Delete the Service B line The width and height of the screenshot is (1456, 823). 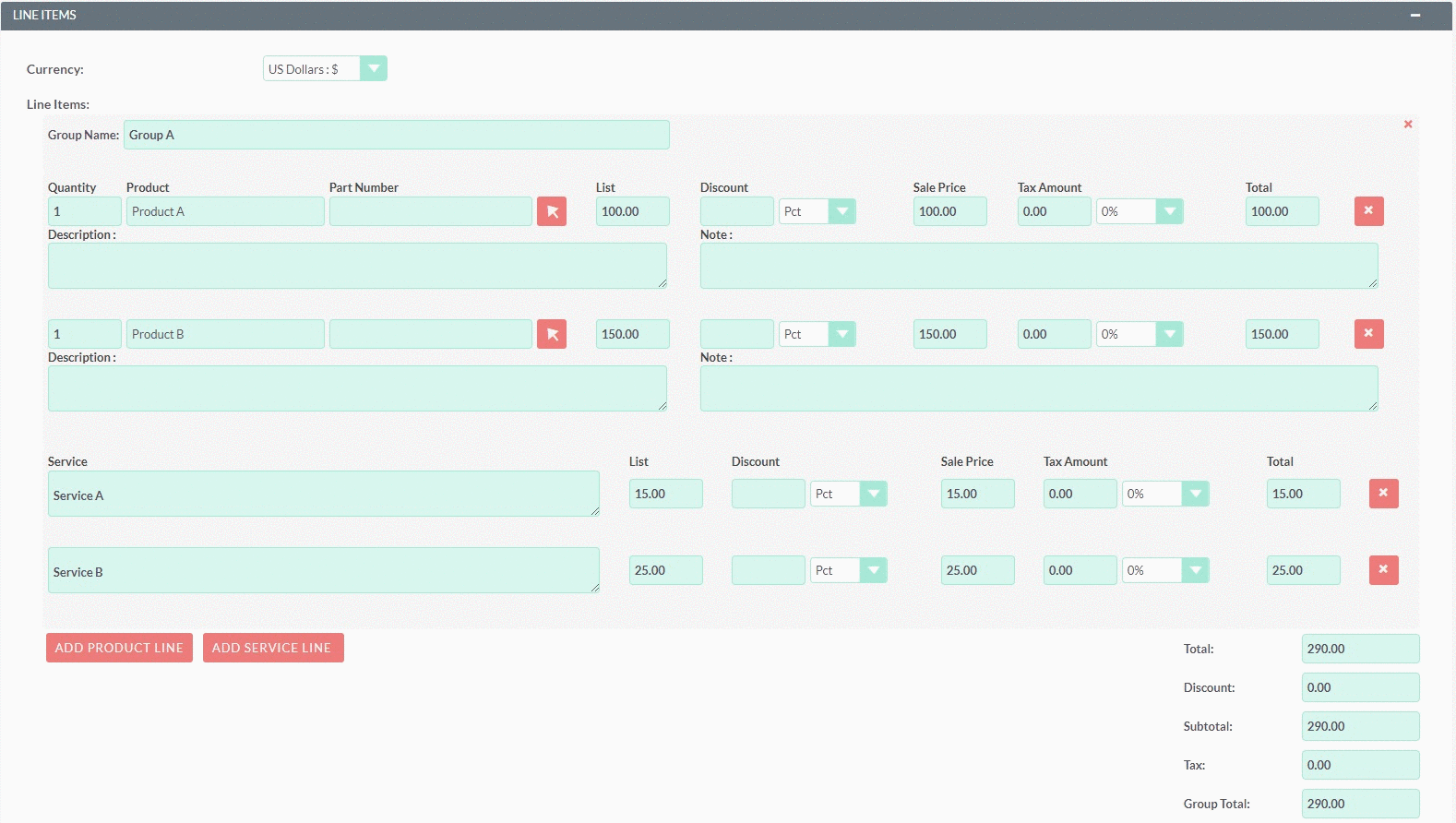point(1383,570)
